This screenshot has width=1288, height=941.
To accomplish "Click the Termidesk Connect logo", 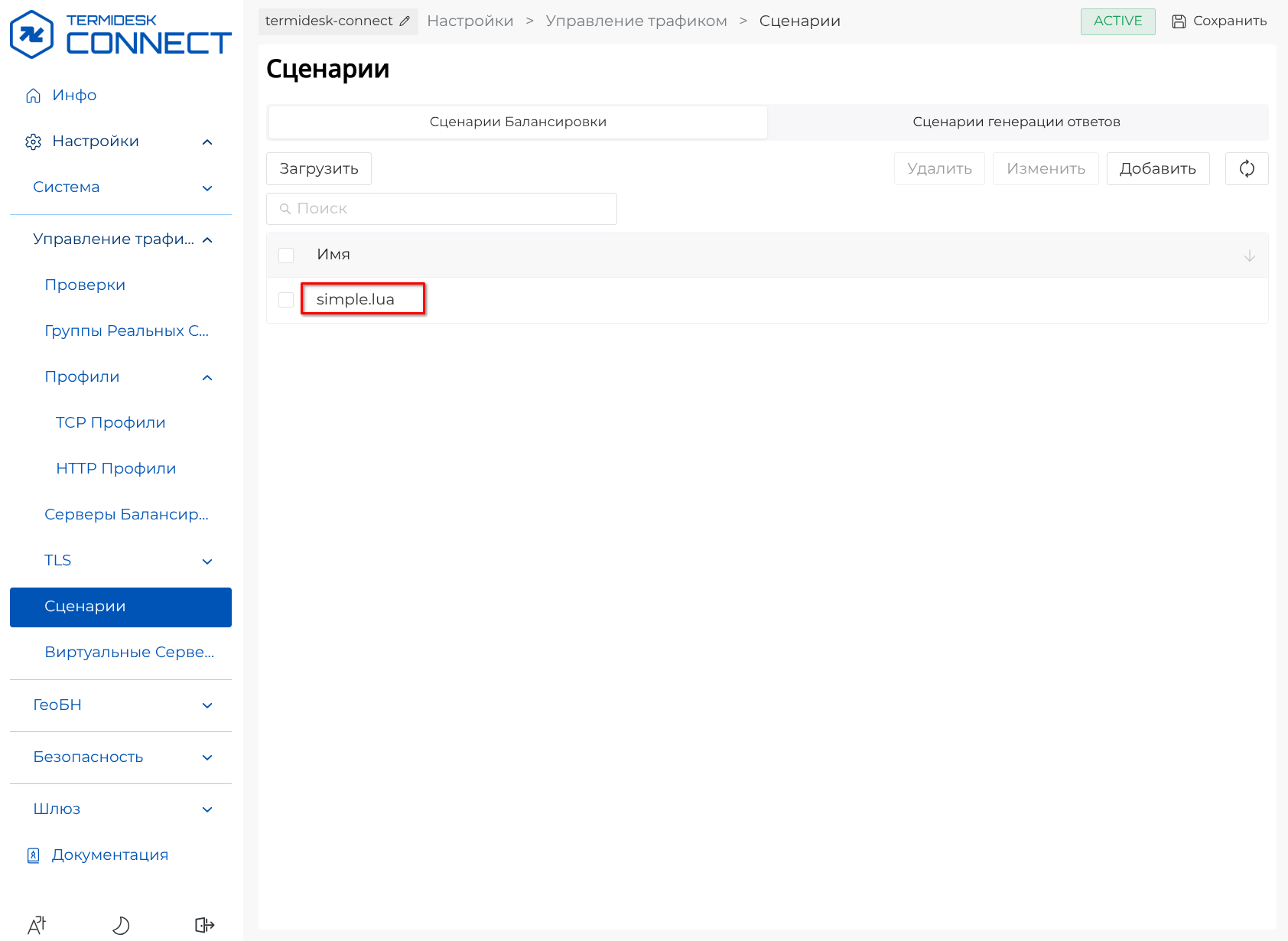I will (120, 34).
